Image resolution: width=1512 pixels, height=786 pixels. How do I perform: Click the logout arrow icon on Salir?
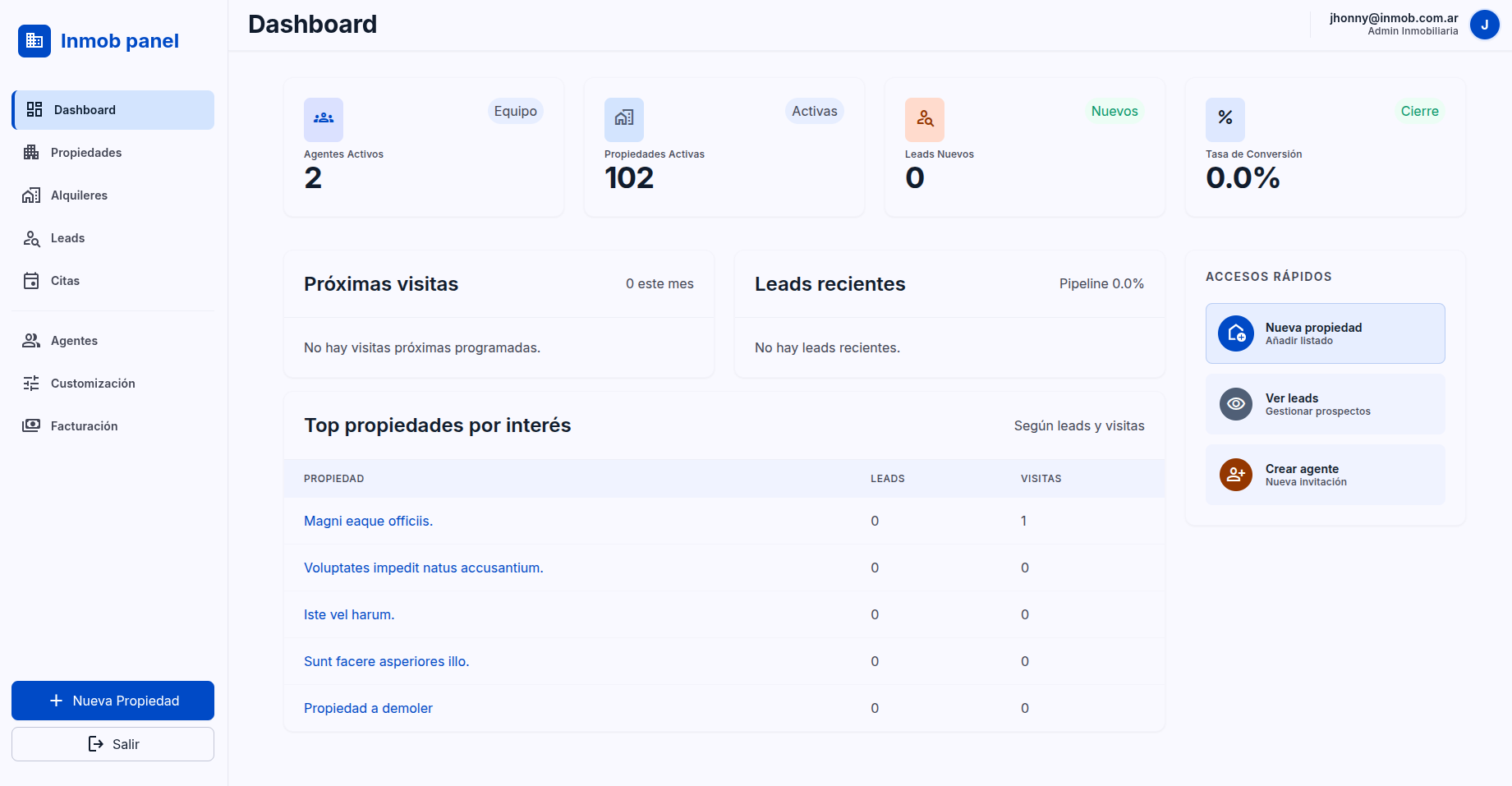[x=96, y=744]
